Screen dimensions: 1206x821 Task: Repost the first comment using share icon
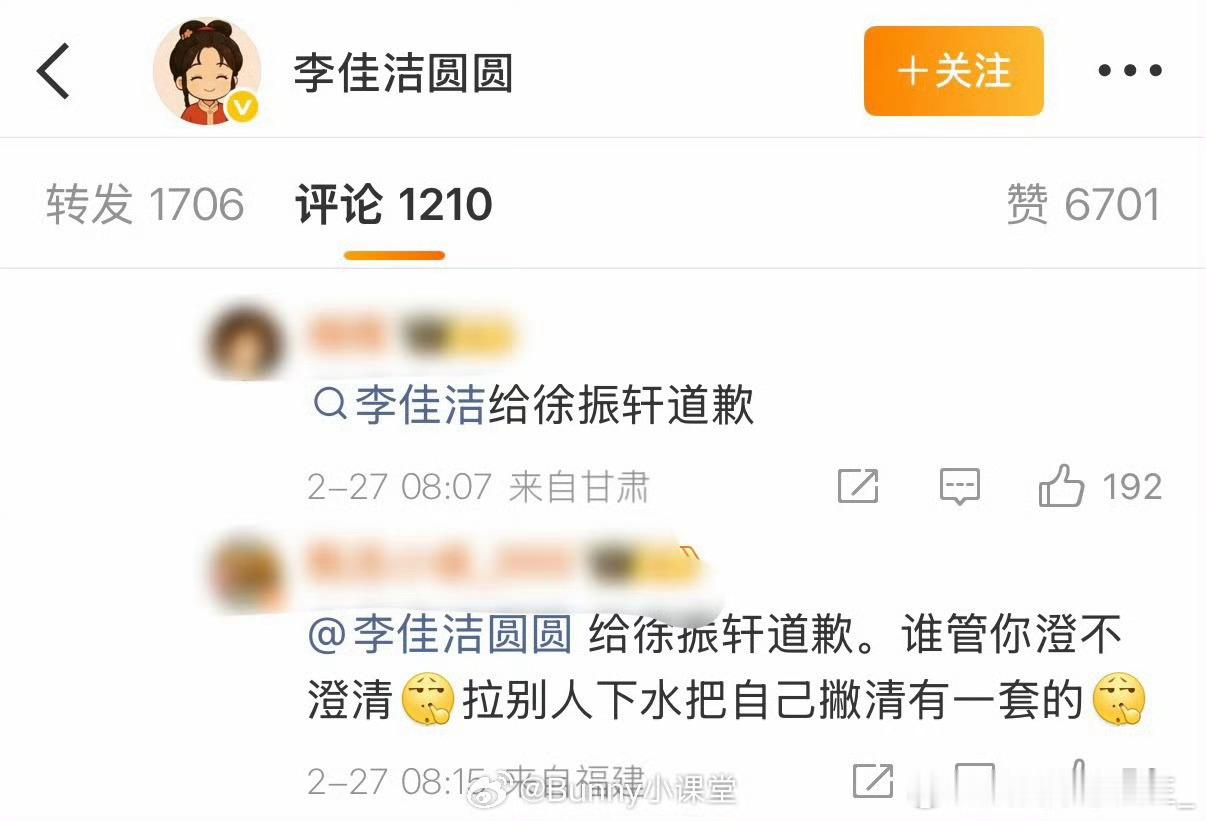click(858, 487)
